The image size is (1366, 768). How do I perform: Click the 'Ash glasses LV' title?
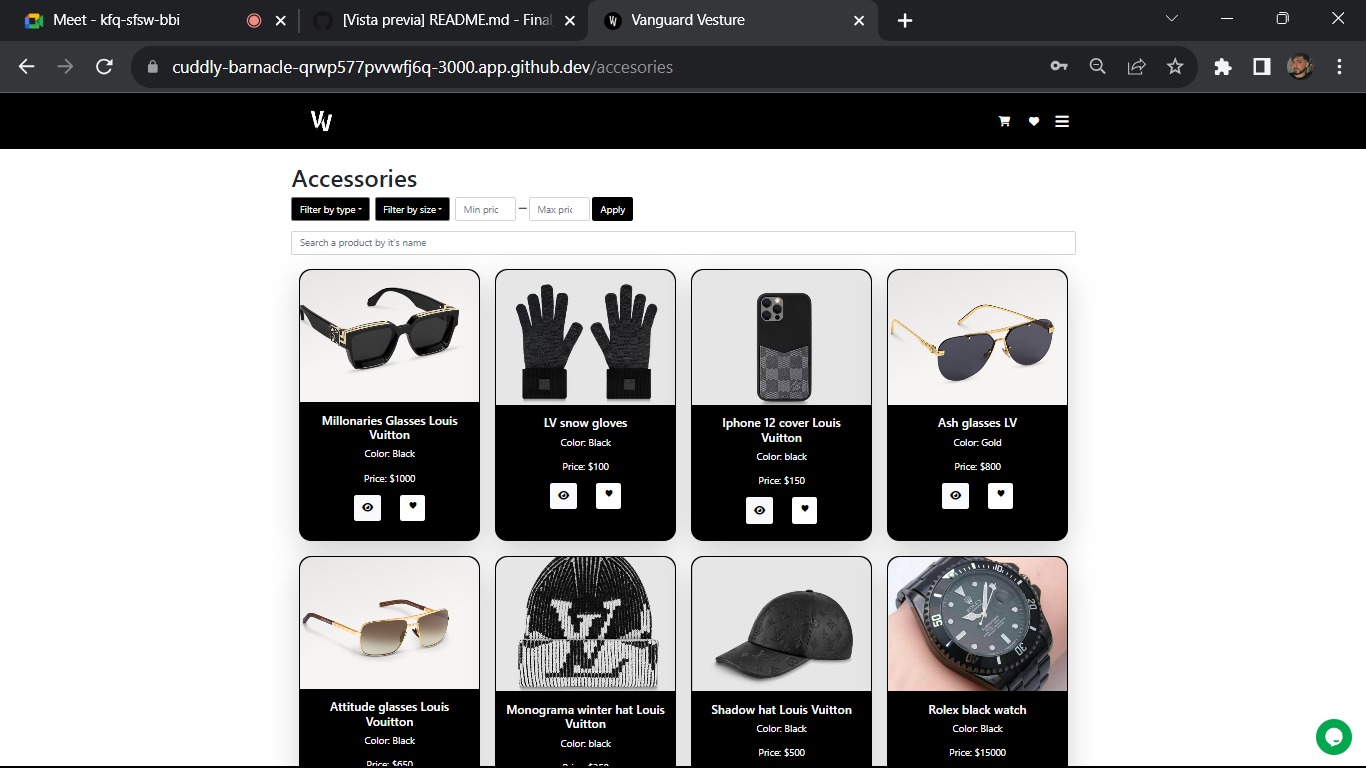(977, 423)
